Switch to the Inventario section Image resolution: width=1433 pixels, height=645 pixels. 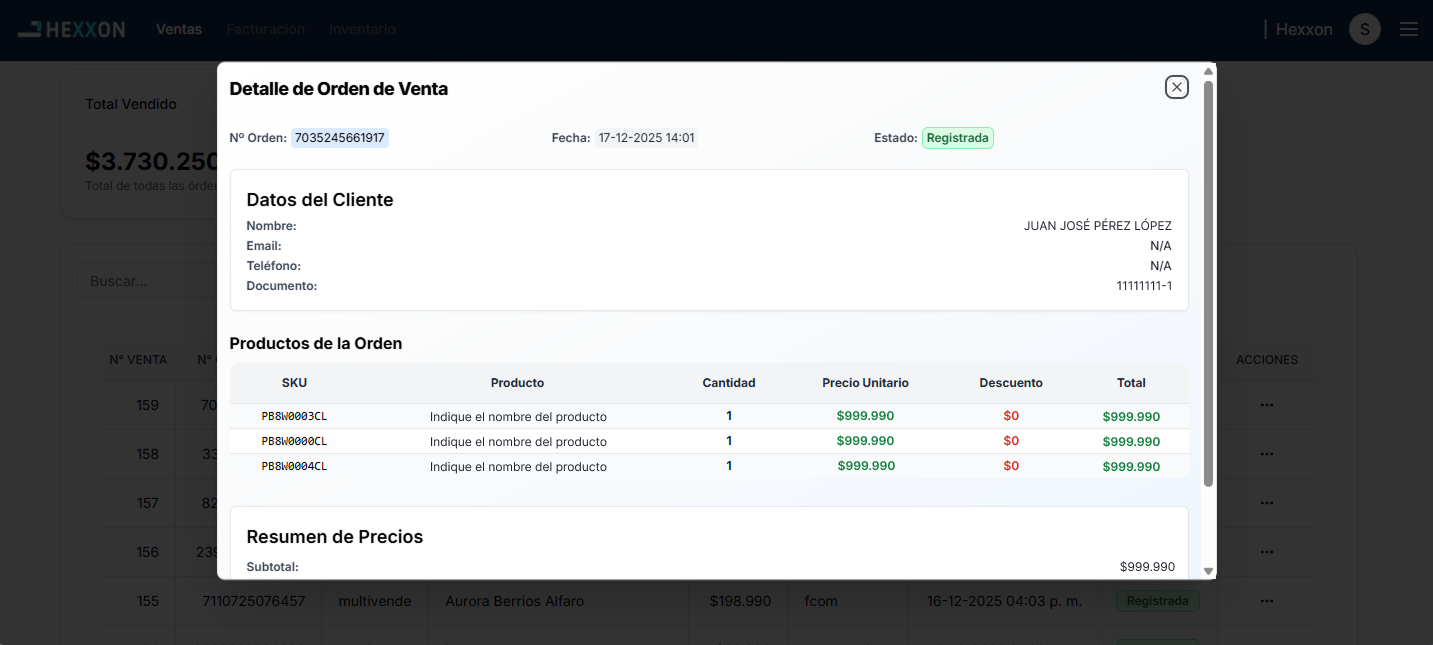tap(362, 29)
